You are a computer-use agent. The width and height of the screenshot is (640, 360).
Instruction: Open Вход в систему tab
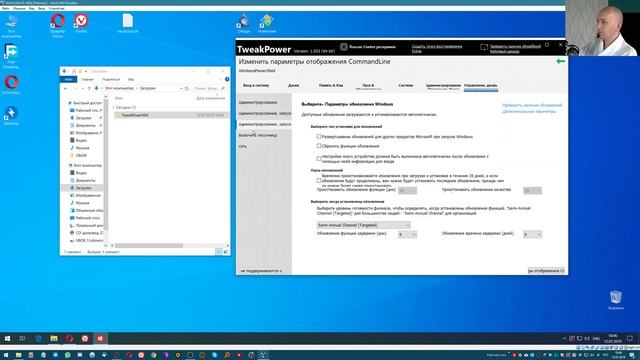256,86
